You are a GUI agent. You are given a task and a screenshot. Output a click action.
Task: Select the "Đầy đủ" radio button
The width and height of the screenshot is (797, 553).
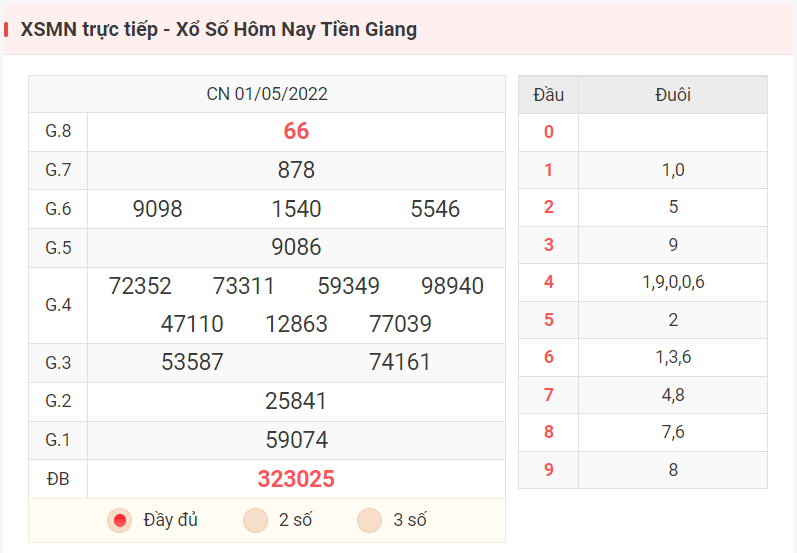119,520
